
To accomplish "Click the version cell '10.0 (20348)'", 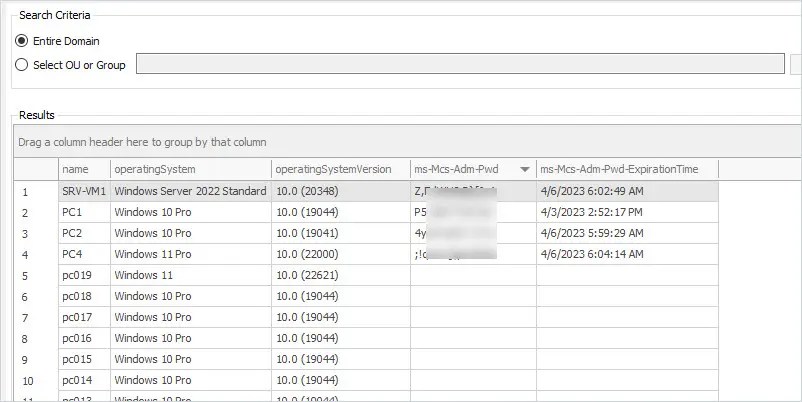I will (x=341, y=191).
